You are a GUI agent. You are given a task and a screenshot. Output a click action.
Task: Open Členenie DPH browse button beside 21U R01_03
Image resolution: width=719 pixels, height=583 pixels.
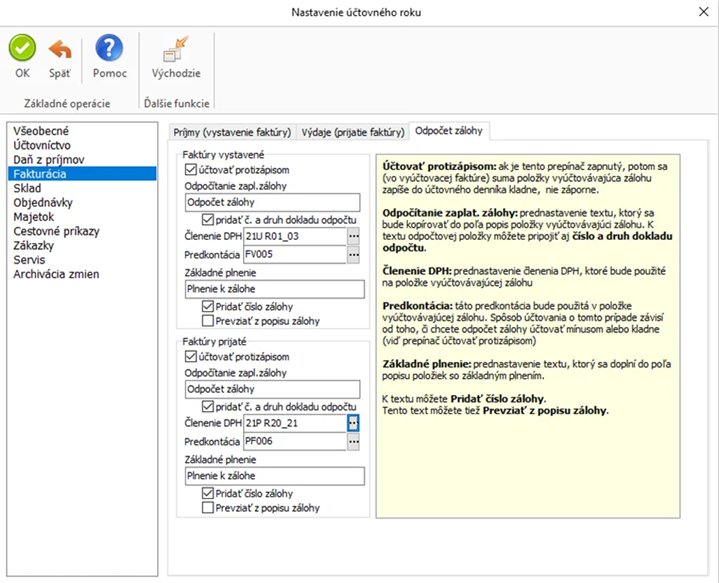click(x=353, y=236)
